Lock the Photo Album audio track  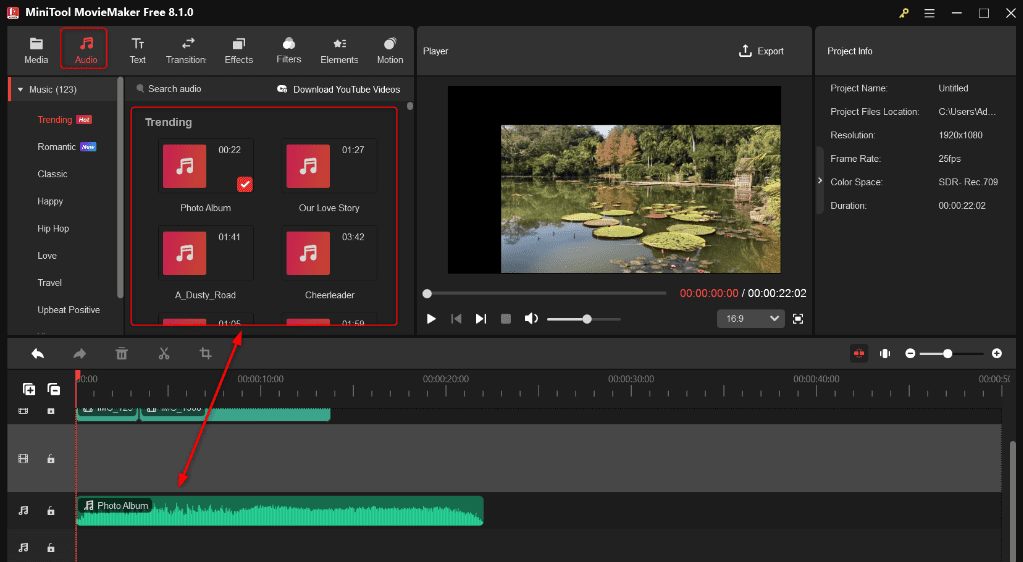(x=51, y=511)
